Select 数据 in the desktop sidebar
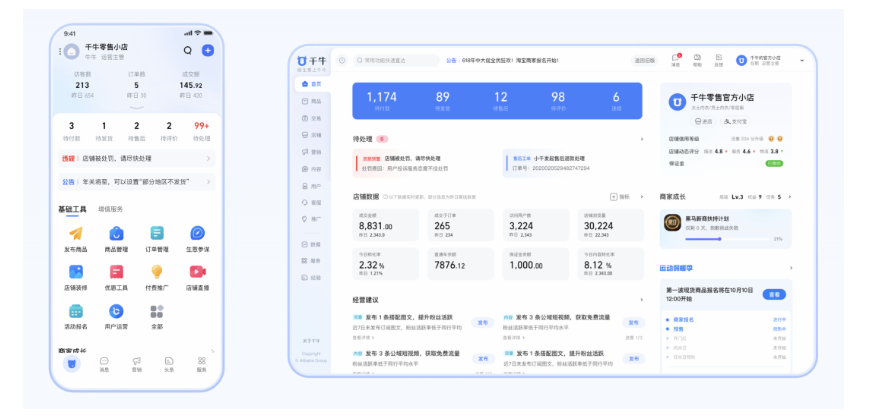880x419 pixels. coord(311,245)
